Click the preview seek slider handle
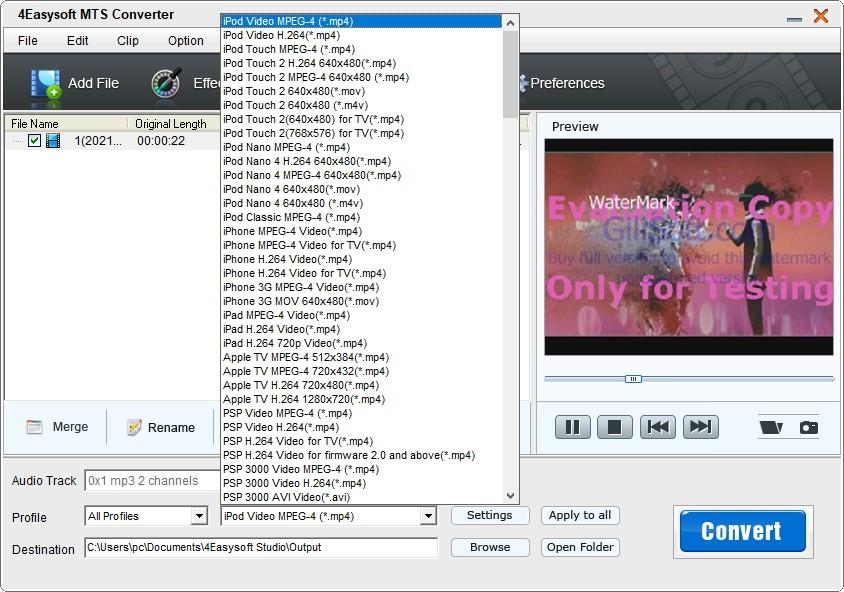Viewport: 844px width, 592px height. tap(633, 379)
